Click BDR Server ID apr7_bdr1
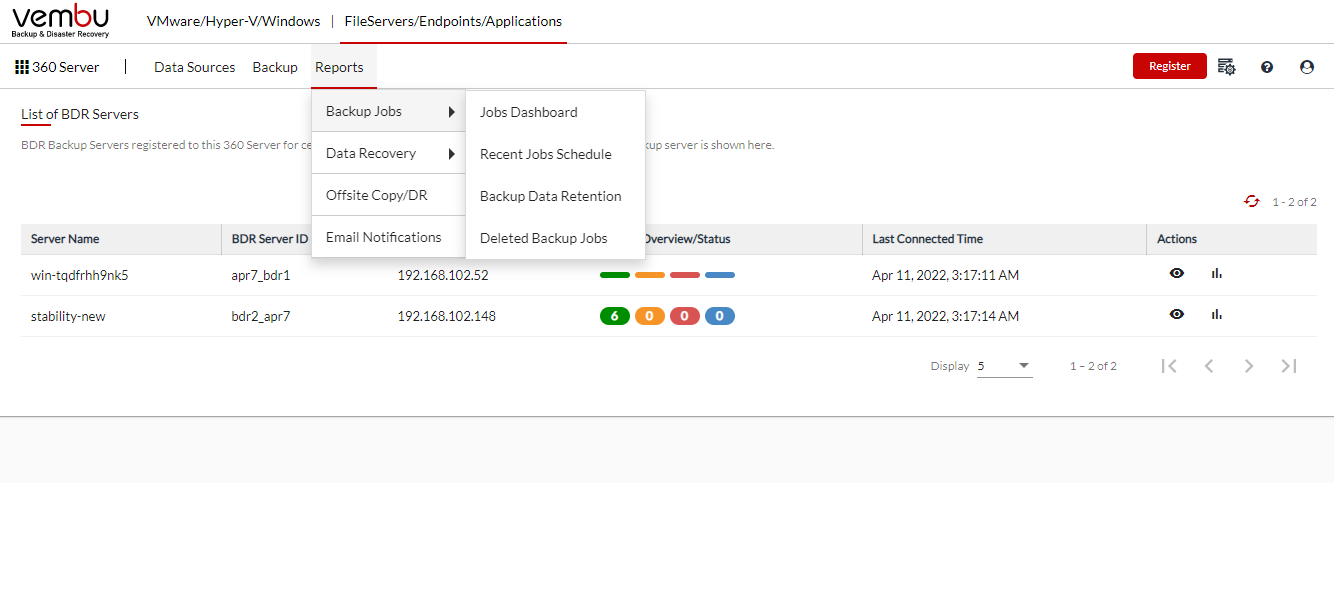 tap(261, 275)
